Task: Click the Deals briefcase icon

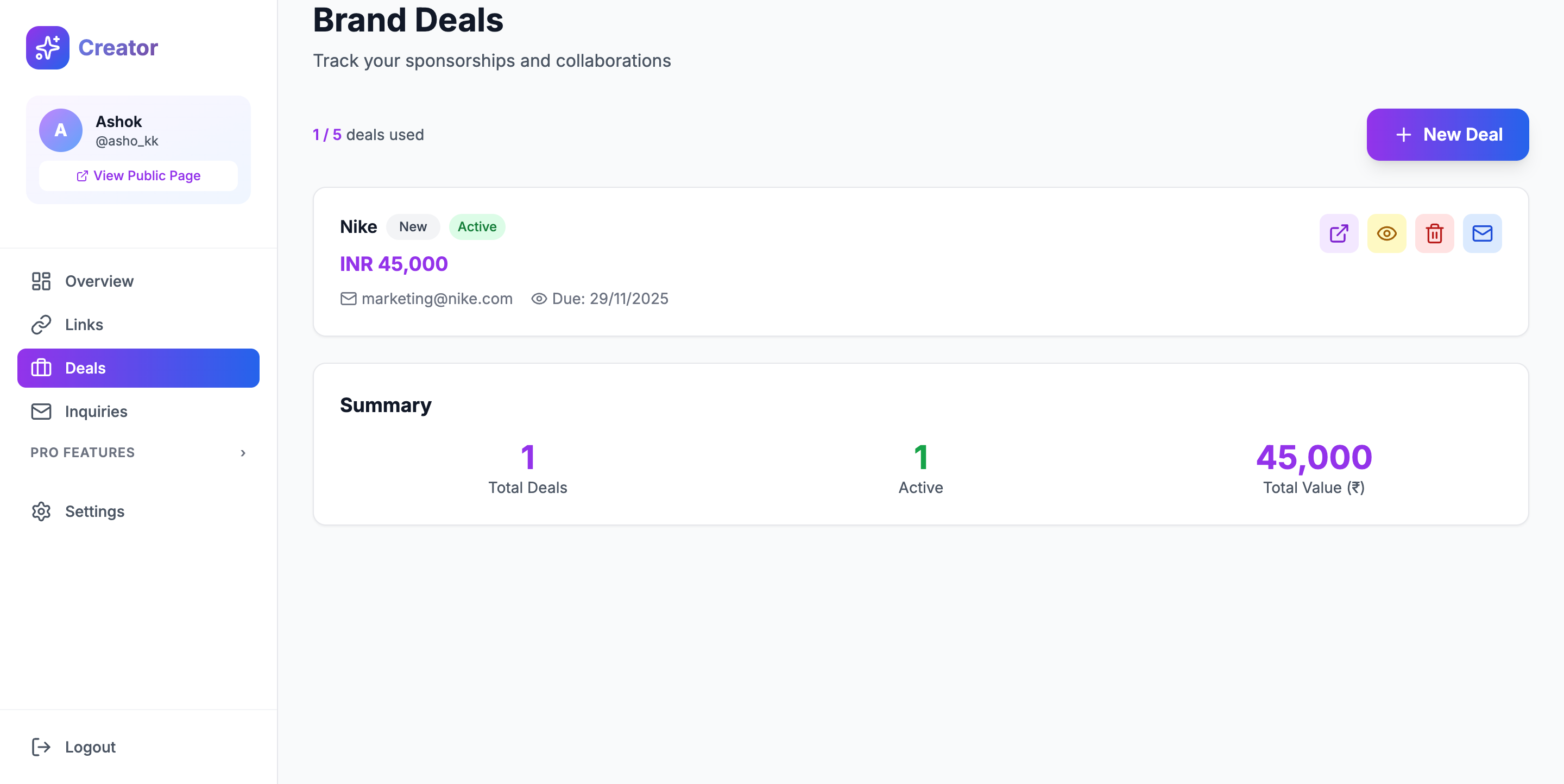Action: point(41,368)
